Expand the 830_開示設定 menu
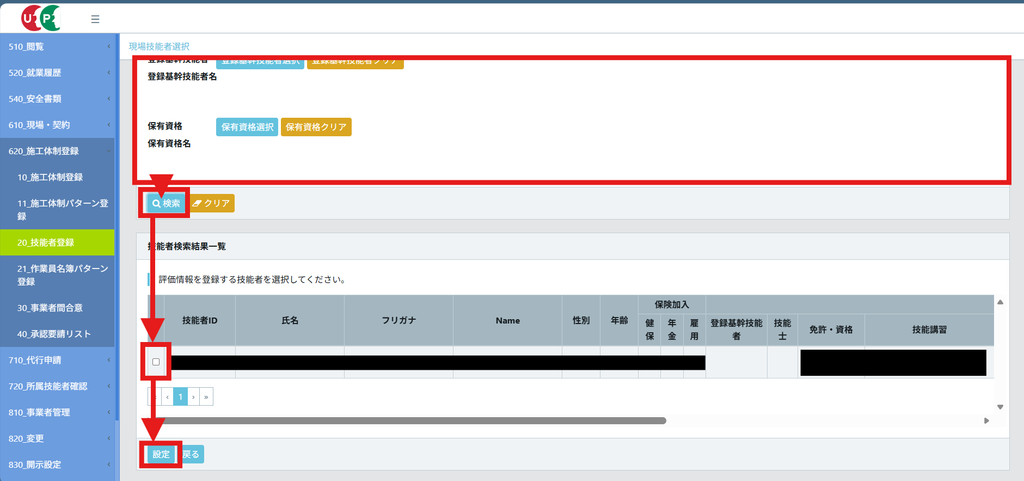This screenshot has height=481, width=1024. point(57,464)
